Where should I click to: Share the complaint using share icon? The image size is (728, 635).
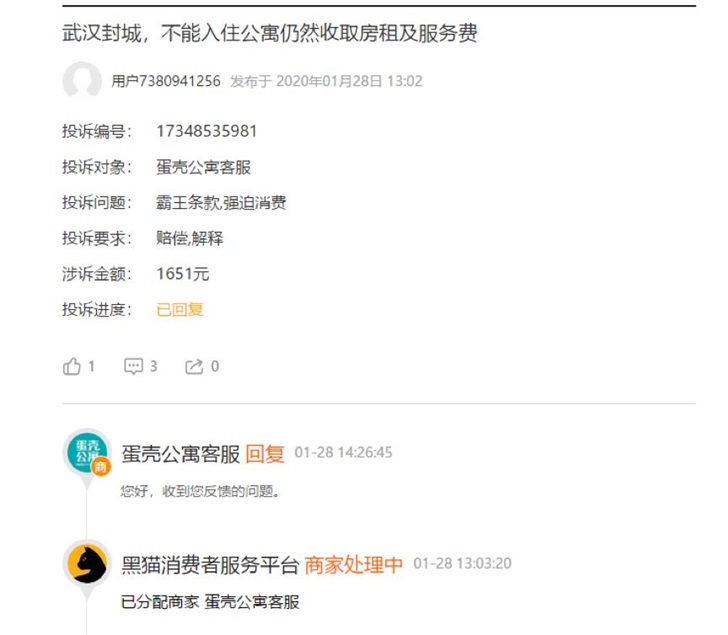194,366
